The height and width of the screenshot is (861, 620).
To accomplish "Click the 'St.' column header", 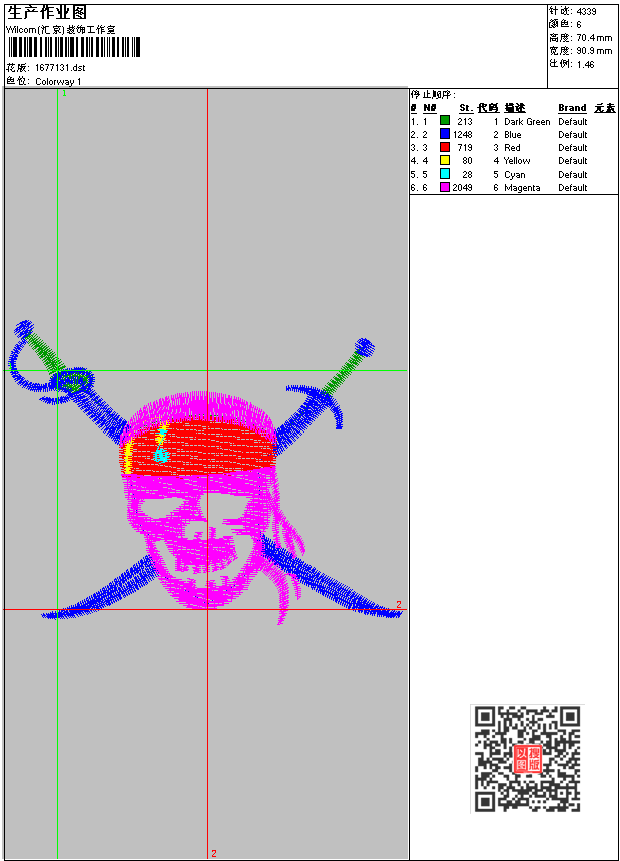I will click(x=466, y=108).
